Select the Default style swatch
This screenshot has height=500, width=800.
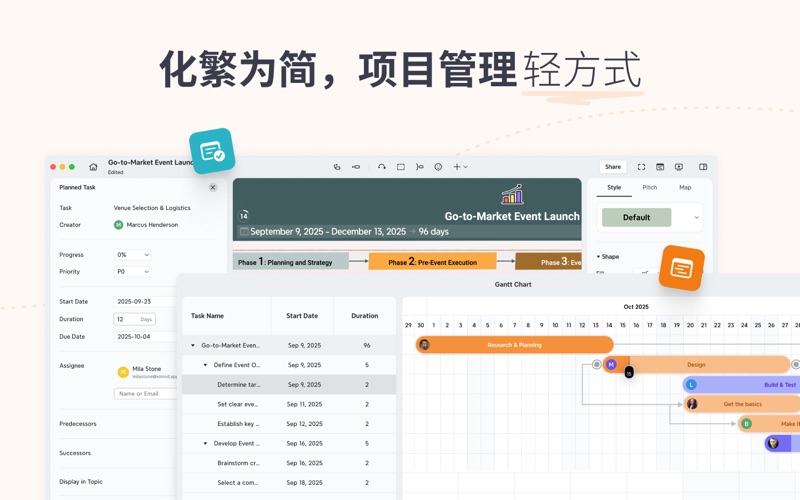[x=636, y=217]
